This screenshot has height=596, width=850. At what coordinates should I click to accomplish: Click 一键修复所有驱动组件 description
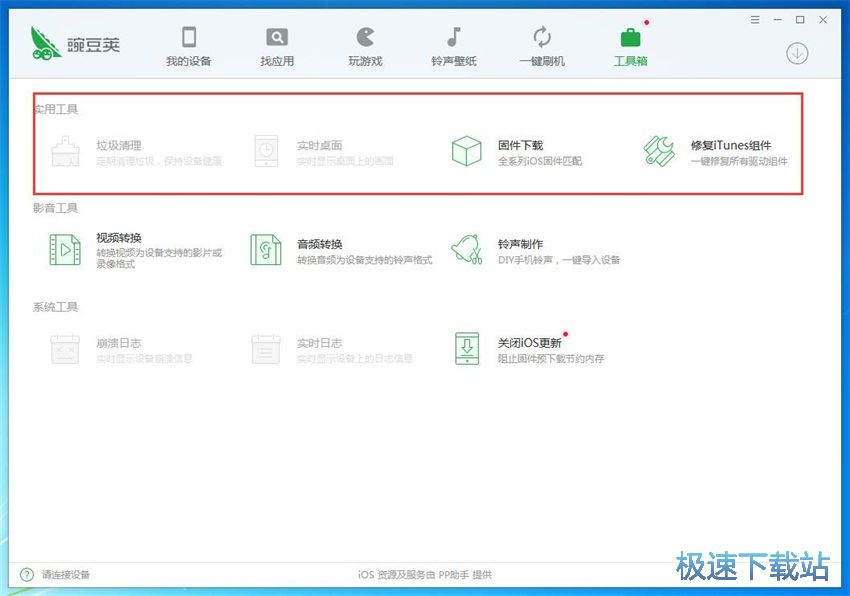point(739,161)
